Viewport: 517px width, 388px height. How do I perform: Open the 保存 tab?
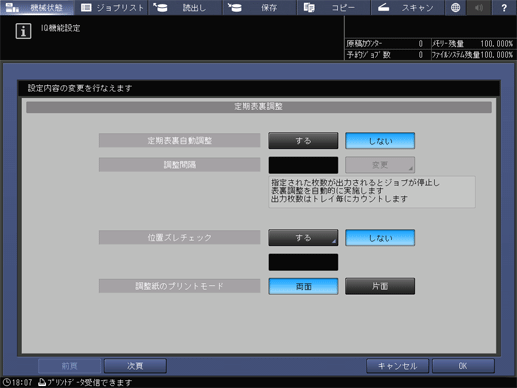pos(260,7)
